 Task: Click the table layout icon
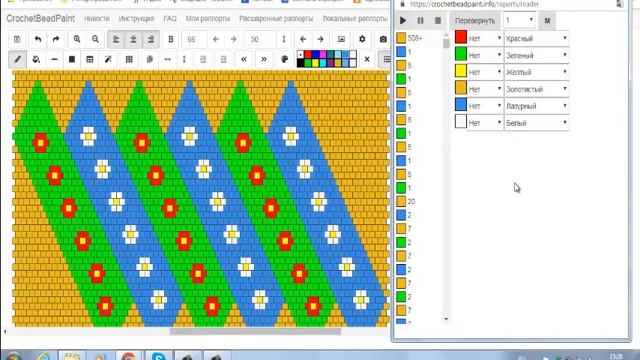point(90,59)
